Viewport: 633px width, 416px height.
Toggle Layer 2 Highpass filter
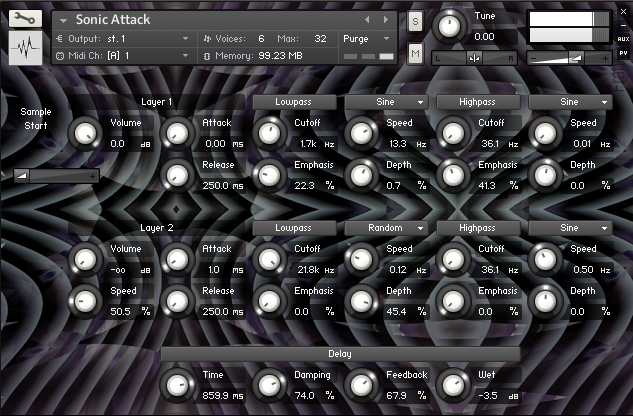click(x=478, y=228)
